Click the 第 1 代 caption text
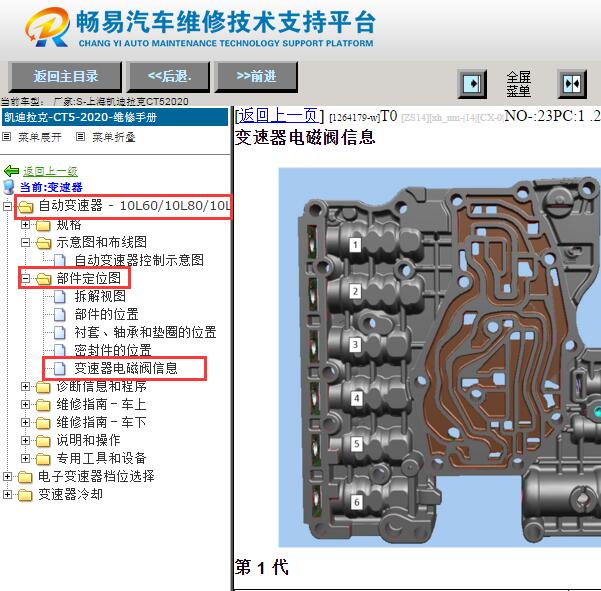The height and width of the screenshot is (591, 601). (x=261, y=567)
